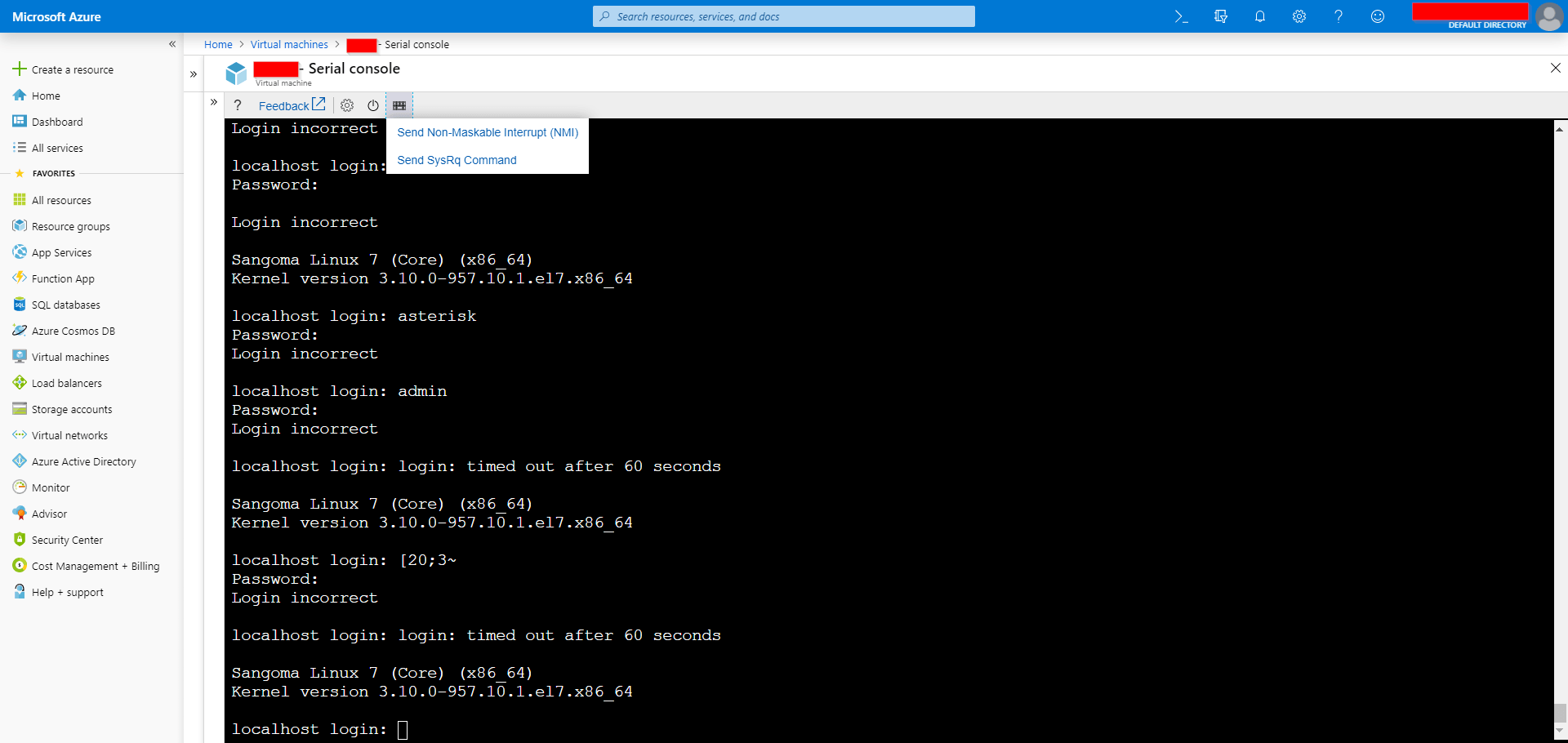The image size is (1568, 743).
Task: Toggle the keyboard commands icon in toolbar
Action: pyautogui.click(x=399, y=105)
